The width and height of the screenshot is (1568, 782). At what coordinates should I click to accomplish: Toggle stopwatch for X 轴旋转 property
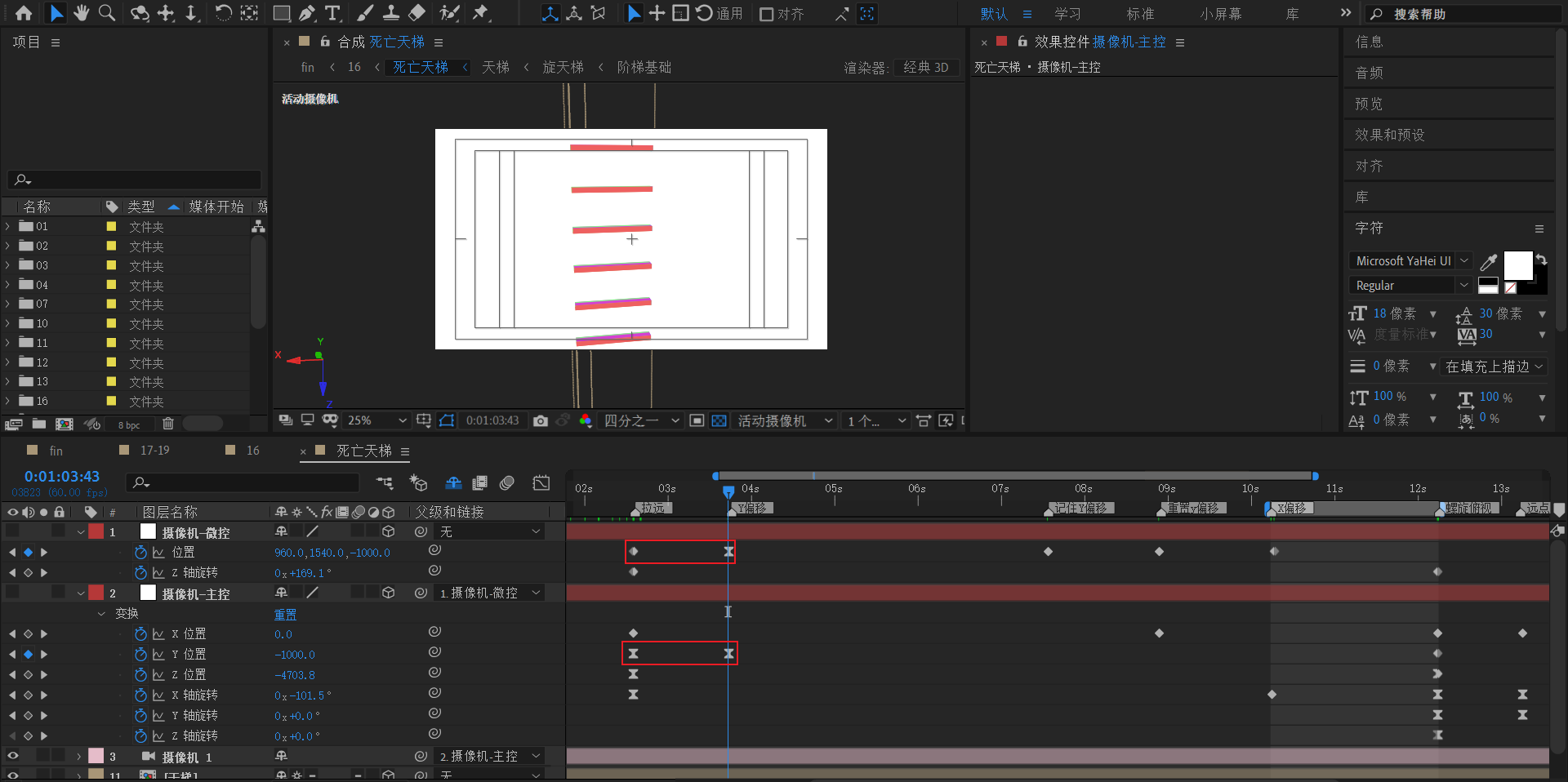click(141, 695)
